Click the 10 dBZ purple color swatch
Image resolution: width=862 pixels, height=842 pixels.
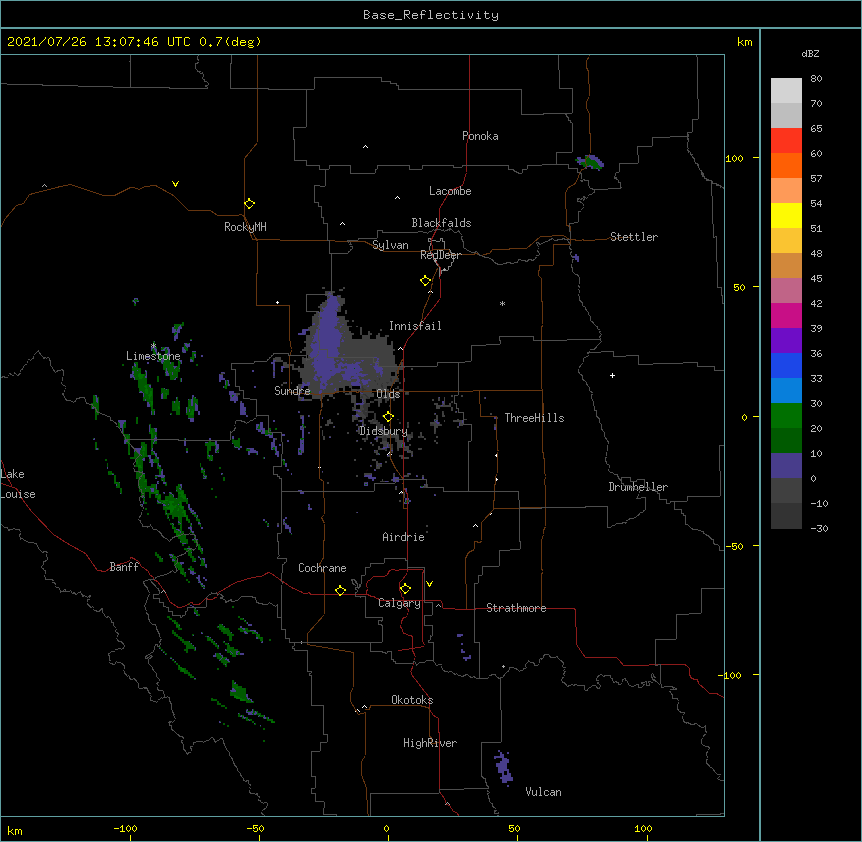[x=786, y=466]
